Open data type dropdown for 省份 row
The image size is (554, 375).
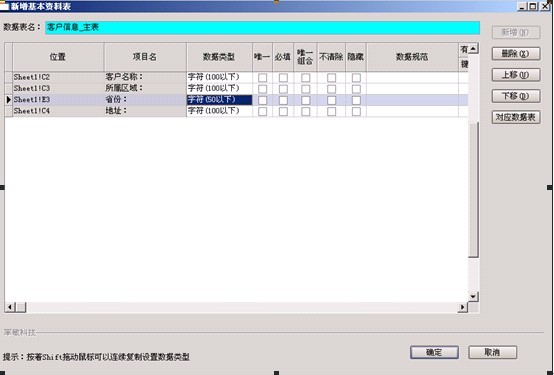click(219, 100)
